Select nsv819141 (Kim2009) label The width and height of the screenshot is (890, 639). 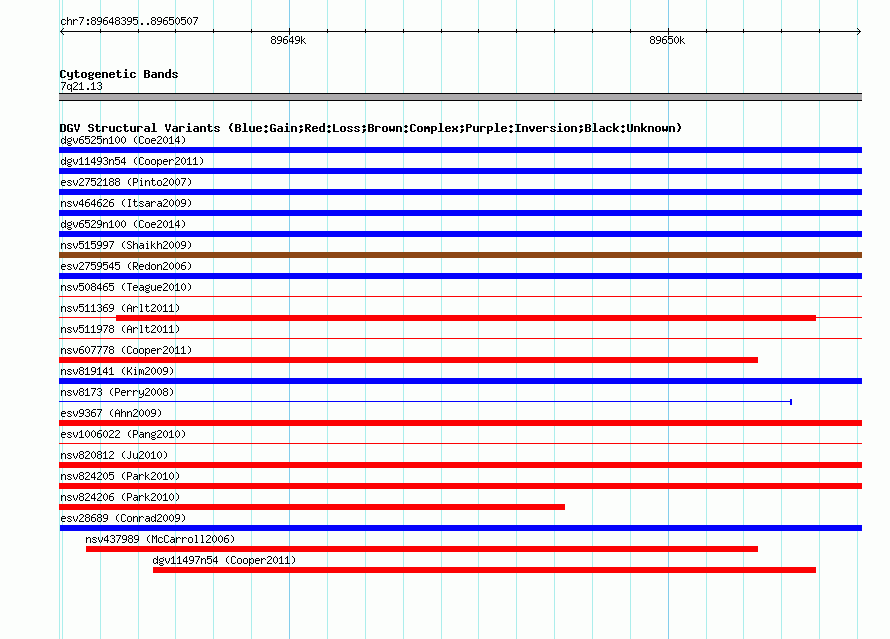point(117,371)
